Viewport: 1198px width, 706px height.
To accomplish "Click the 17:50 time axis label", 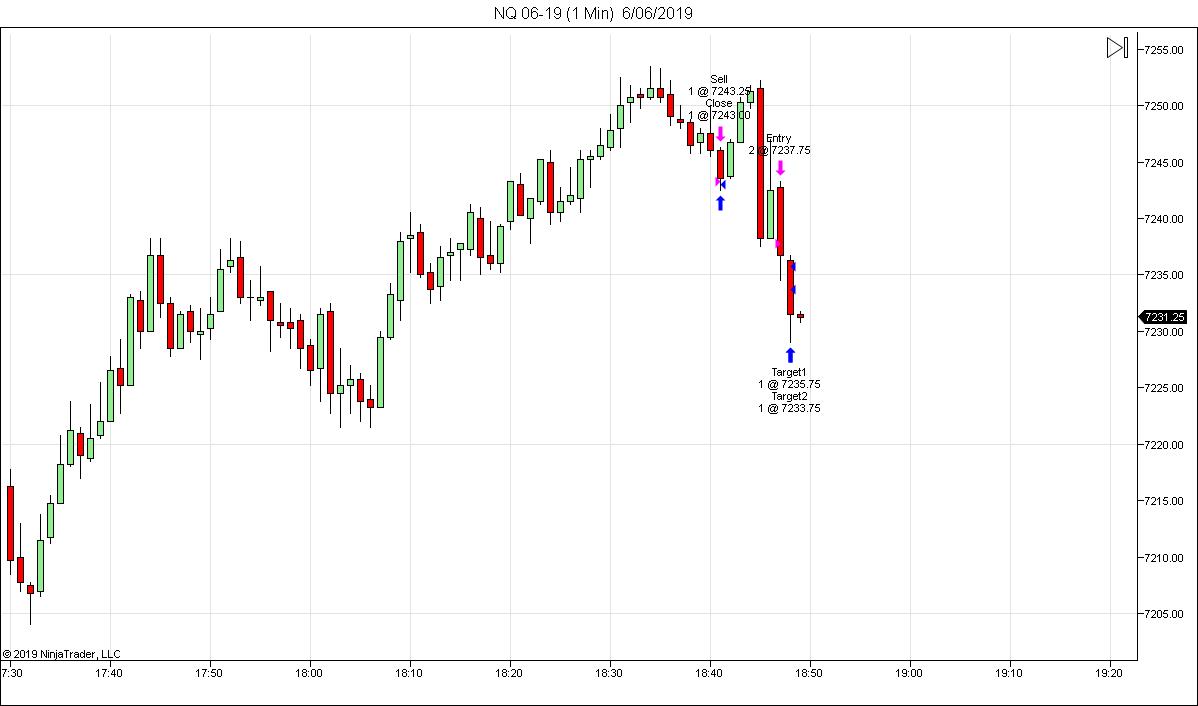I will pos(209,673).
